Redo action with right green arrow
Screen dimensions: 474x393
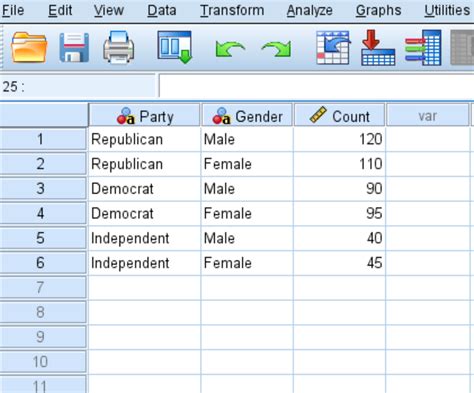tap(276, 49)
